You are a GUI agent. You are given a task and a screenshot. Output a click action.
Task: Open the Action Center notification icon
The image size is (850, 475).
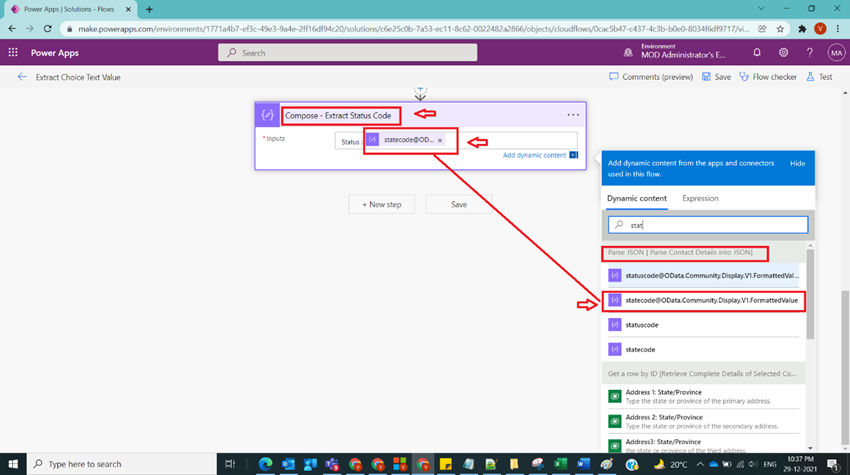[833, 464]
